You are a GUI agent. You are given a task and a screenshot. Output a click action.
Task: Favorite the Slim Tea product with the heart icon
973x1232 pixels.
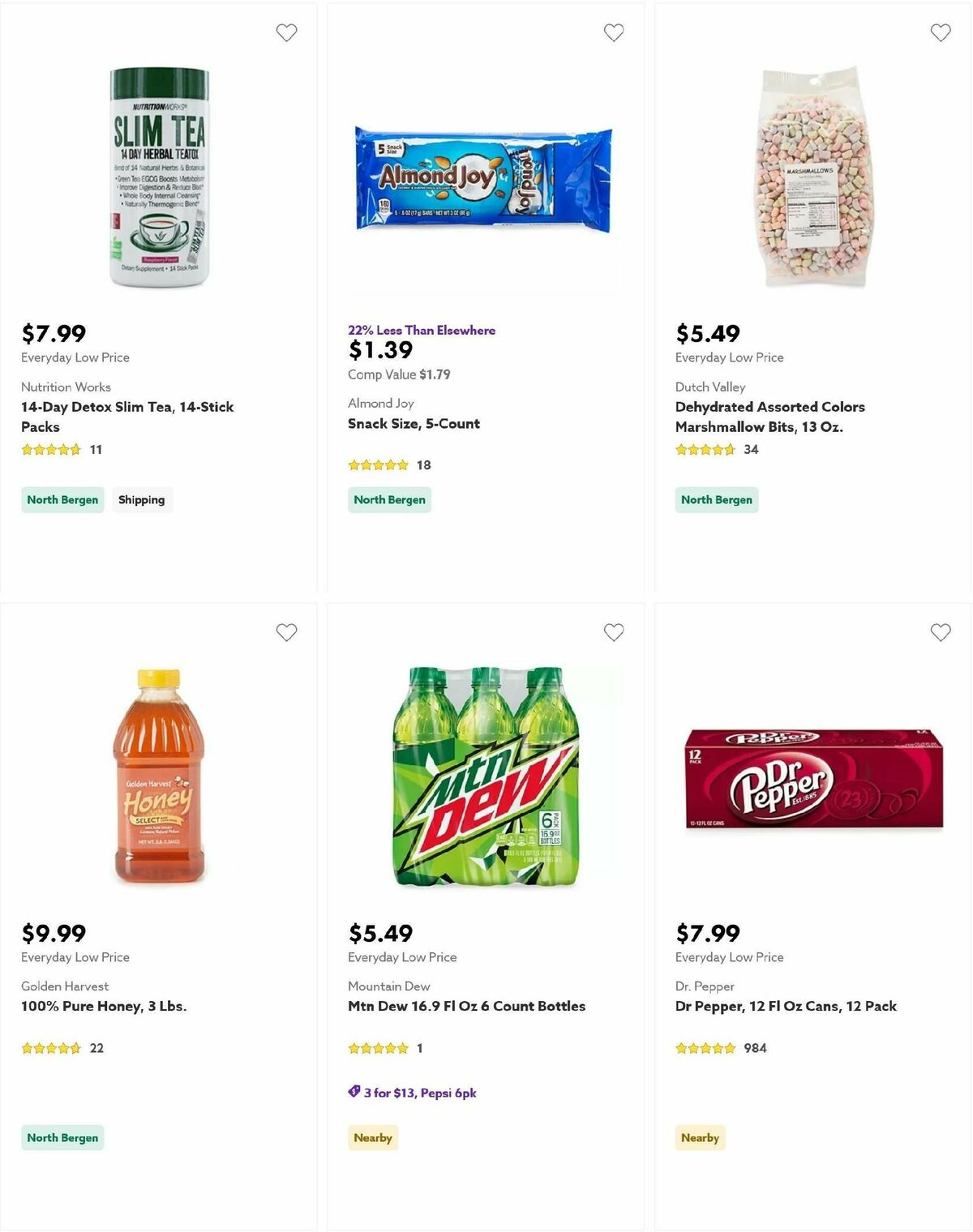[x=286, y=32]
